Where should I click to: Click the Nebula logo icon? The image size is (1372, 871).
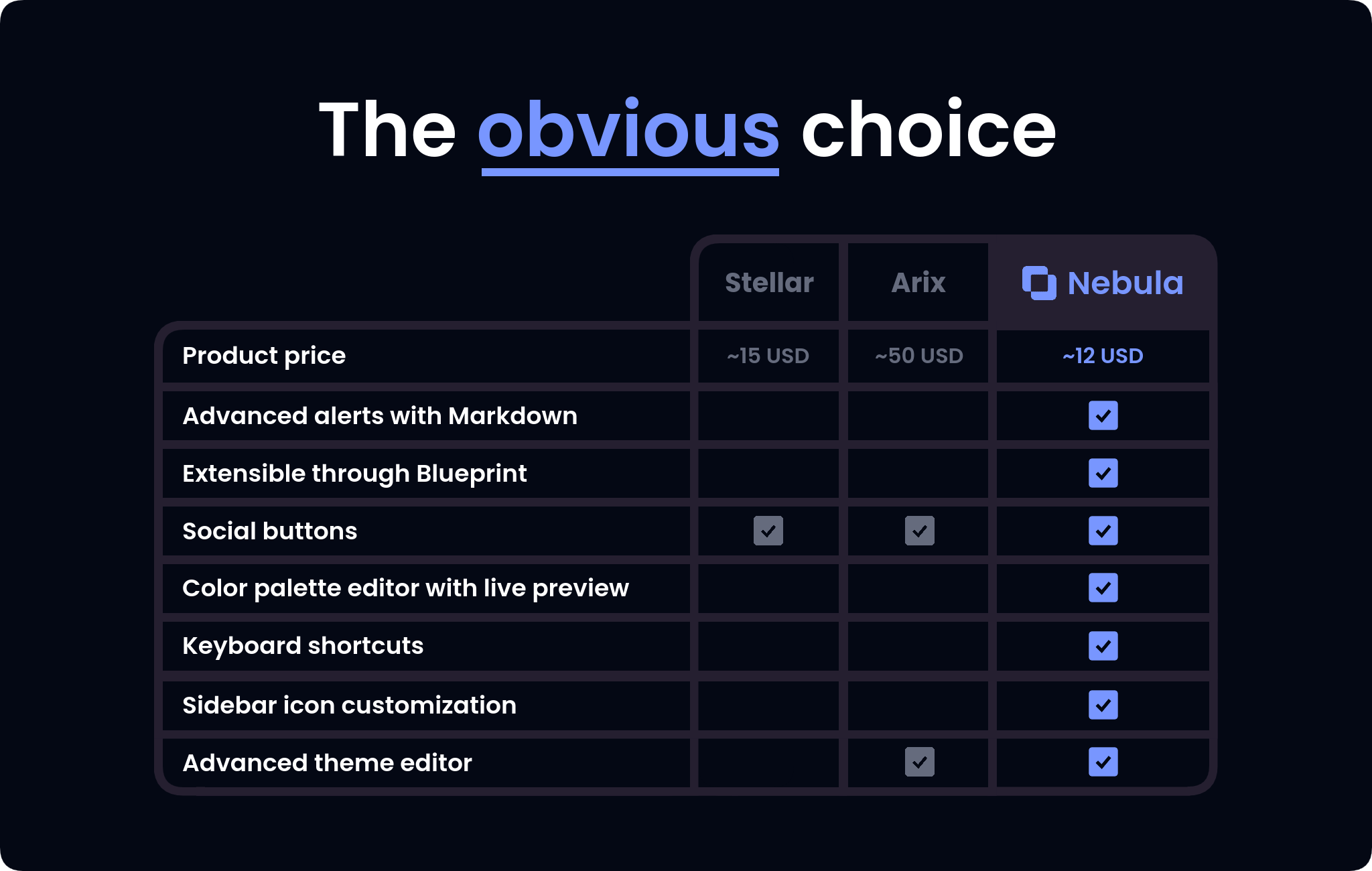tap(1038, 283)
